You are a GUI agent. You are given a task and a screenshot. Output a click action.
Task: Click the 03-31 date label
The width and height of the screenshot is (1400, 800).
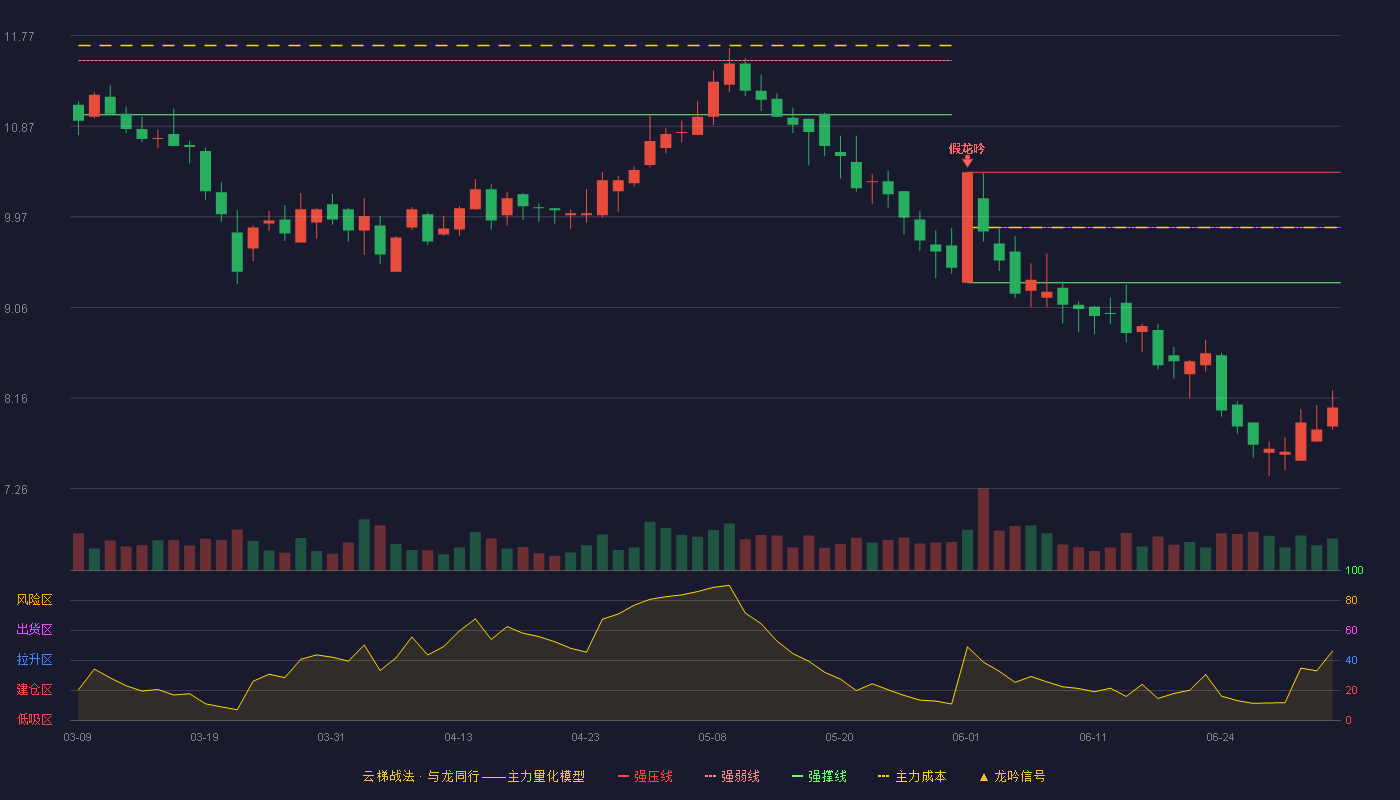[x=331, y=737]
